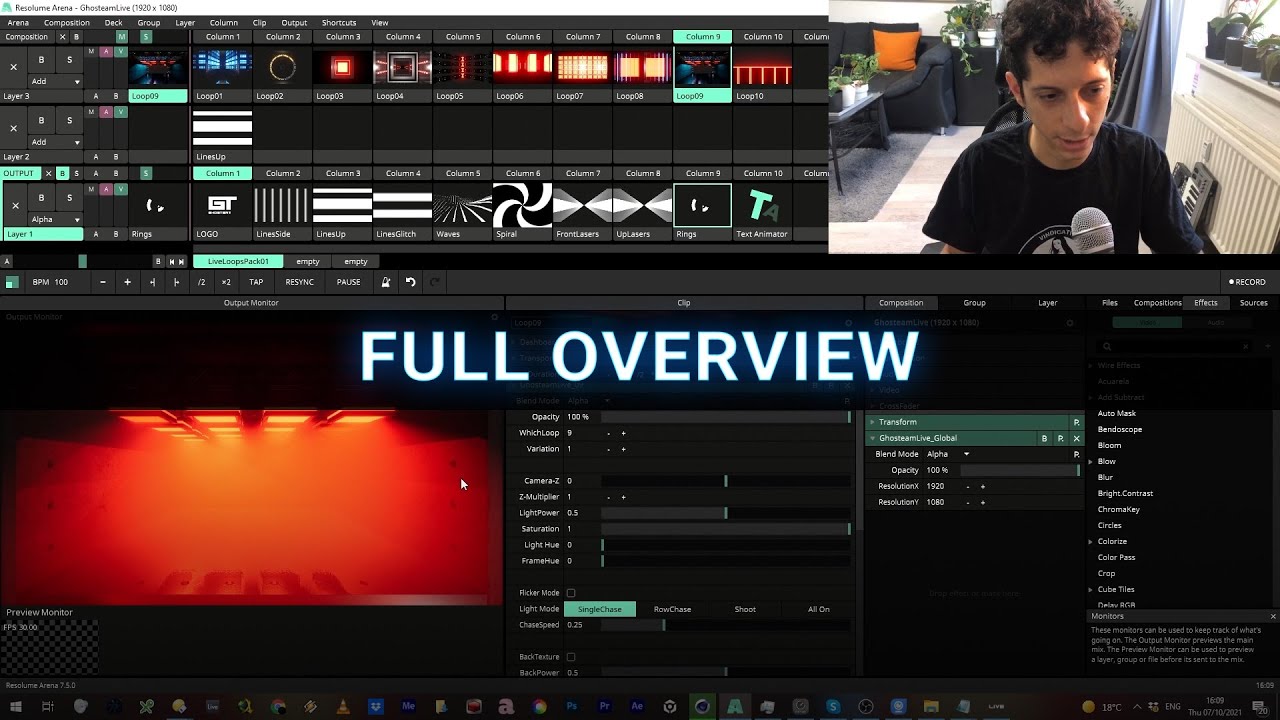This screenshot has width=1280, height=720.
Task: Open the Windows Start menu
Action: coord(15,706)
